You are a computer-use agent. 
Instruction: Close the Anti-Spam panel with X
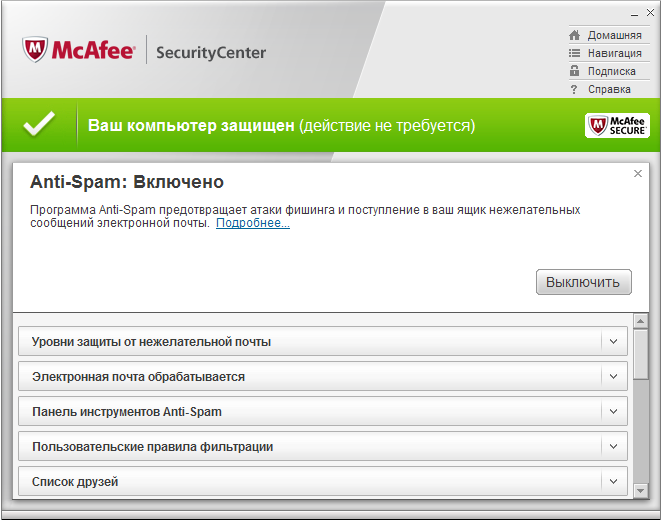pos(638,174)
